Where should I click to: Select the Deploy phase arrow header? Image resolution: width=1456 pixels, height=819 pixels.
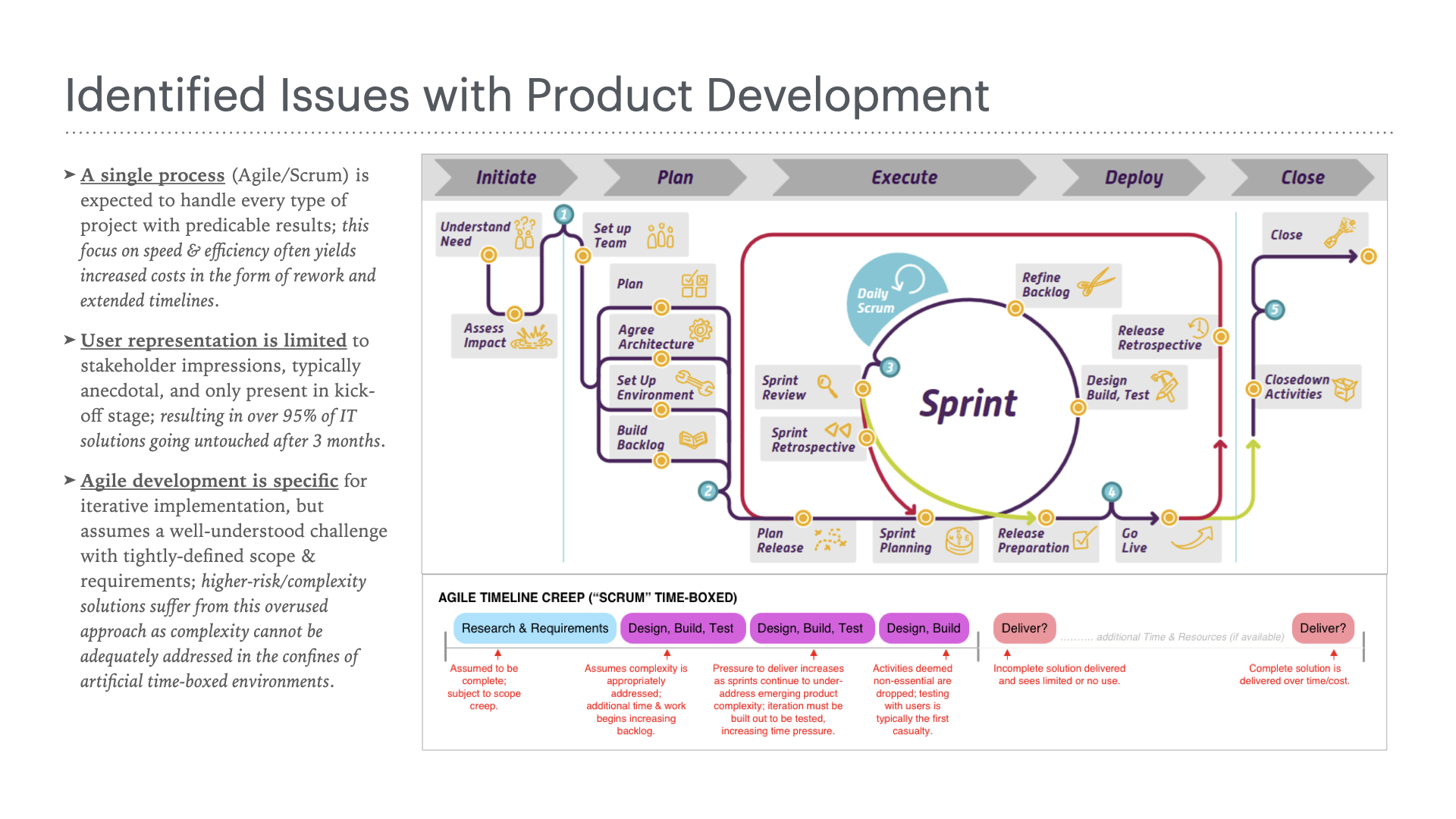[1133, 177]
